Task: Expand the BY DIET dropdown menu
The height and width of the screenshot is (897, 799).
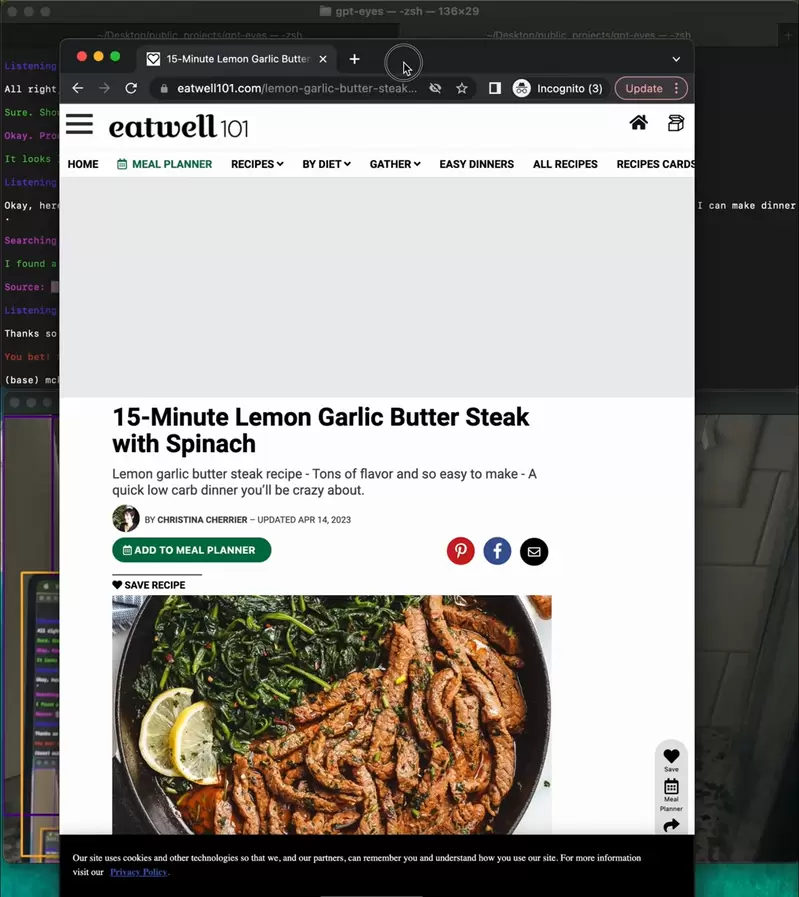Action: pos(326,164)
